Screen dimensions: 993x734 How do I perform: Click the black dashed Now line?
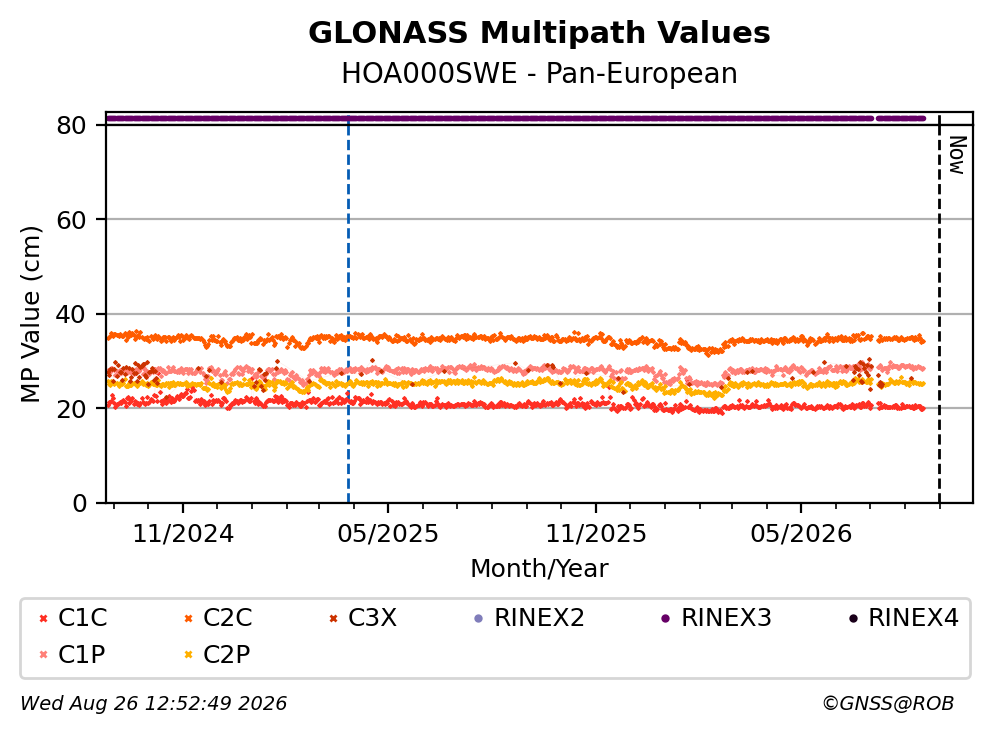[939, 310]
